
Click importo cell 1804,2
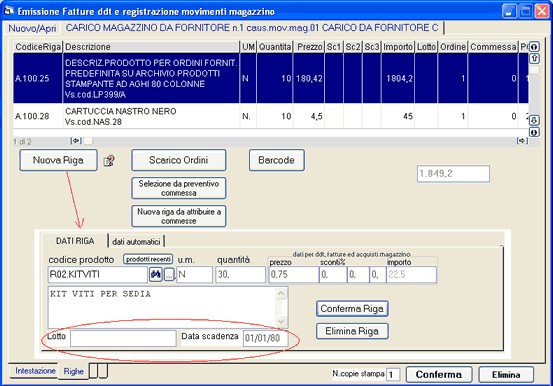[398, 78]
